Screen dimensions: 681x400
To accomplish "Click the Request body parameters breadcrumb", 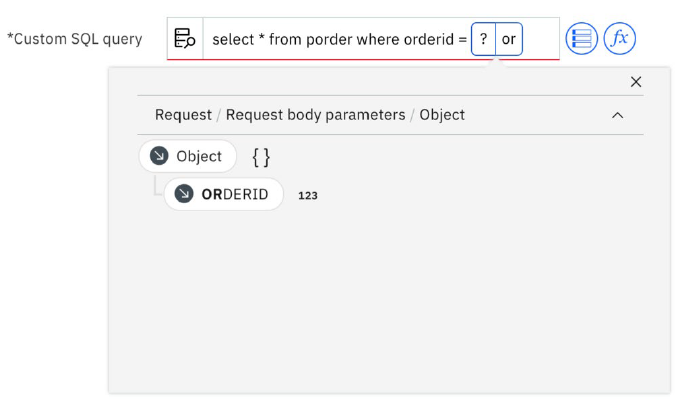I will tap(315, 115).
